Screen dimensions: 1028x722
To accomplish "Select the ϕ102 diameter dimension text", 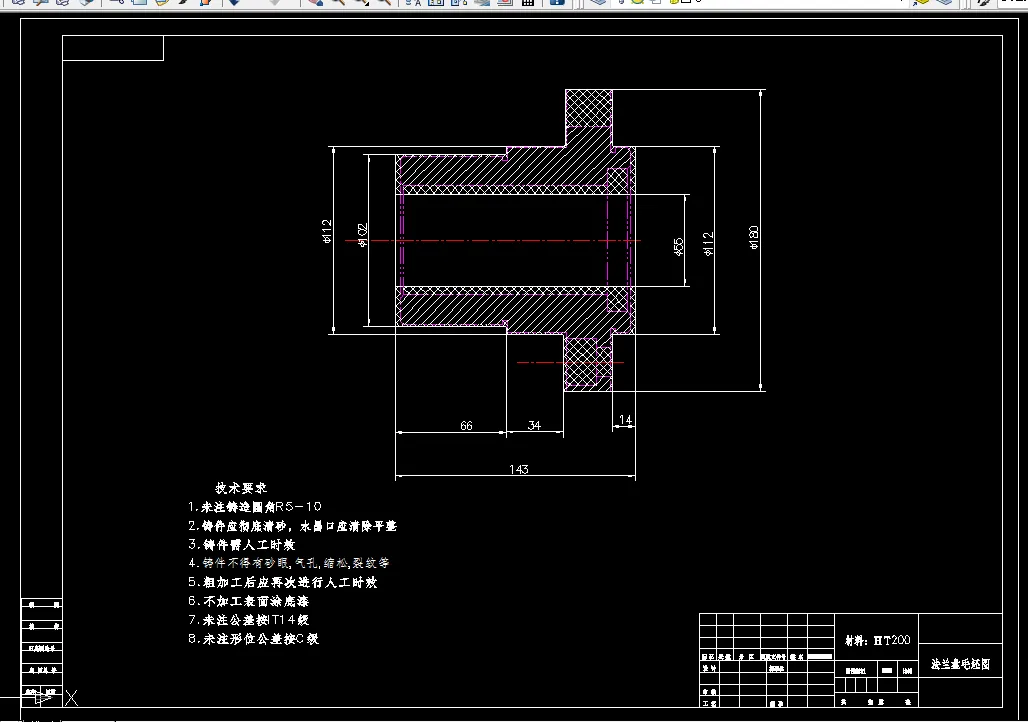I will pos(363,235).
